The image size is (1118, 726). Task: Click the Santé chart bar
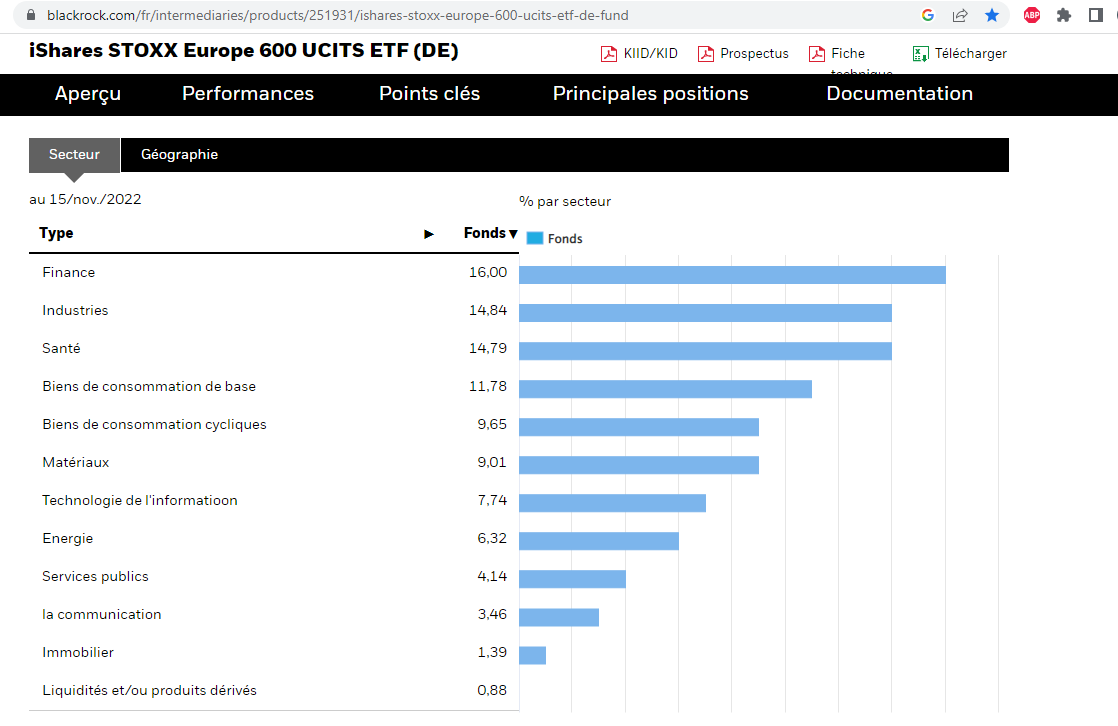[x=705, y=351]
